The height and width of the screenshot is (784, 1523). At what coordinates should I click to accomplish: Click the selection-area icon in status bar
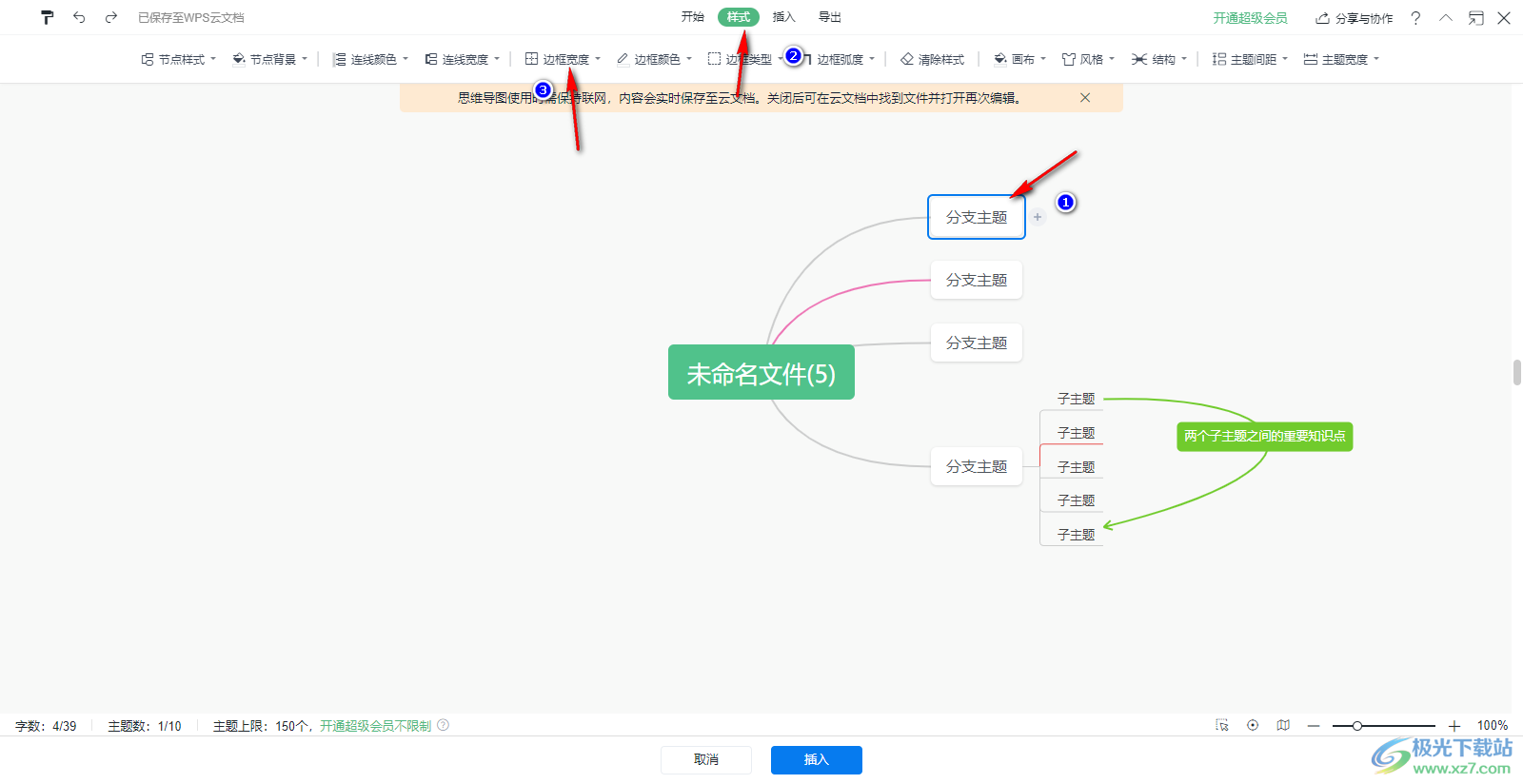coord(1222,725)
